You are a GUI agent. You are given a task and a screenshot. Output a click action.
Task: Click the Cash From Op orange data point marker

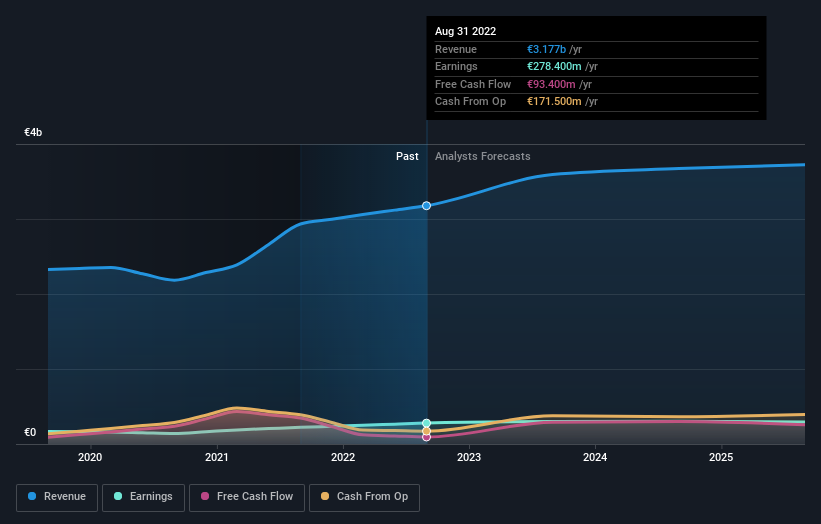coord(427,431)
